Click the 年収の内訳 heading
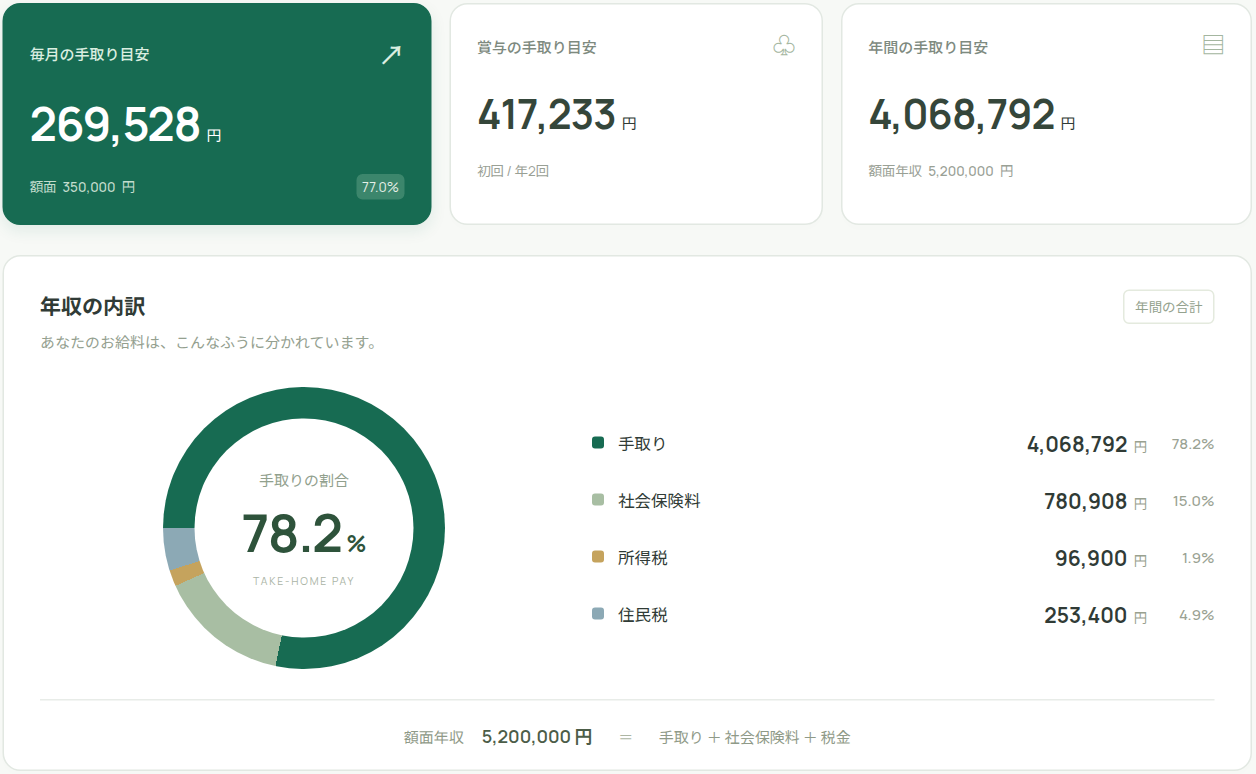Viewport: 1256px width, 774px height. [93, 306]
